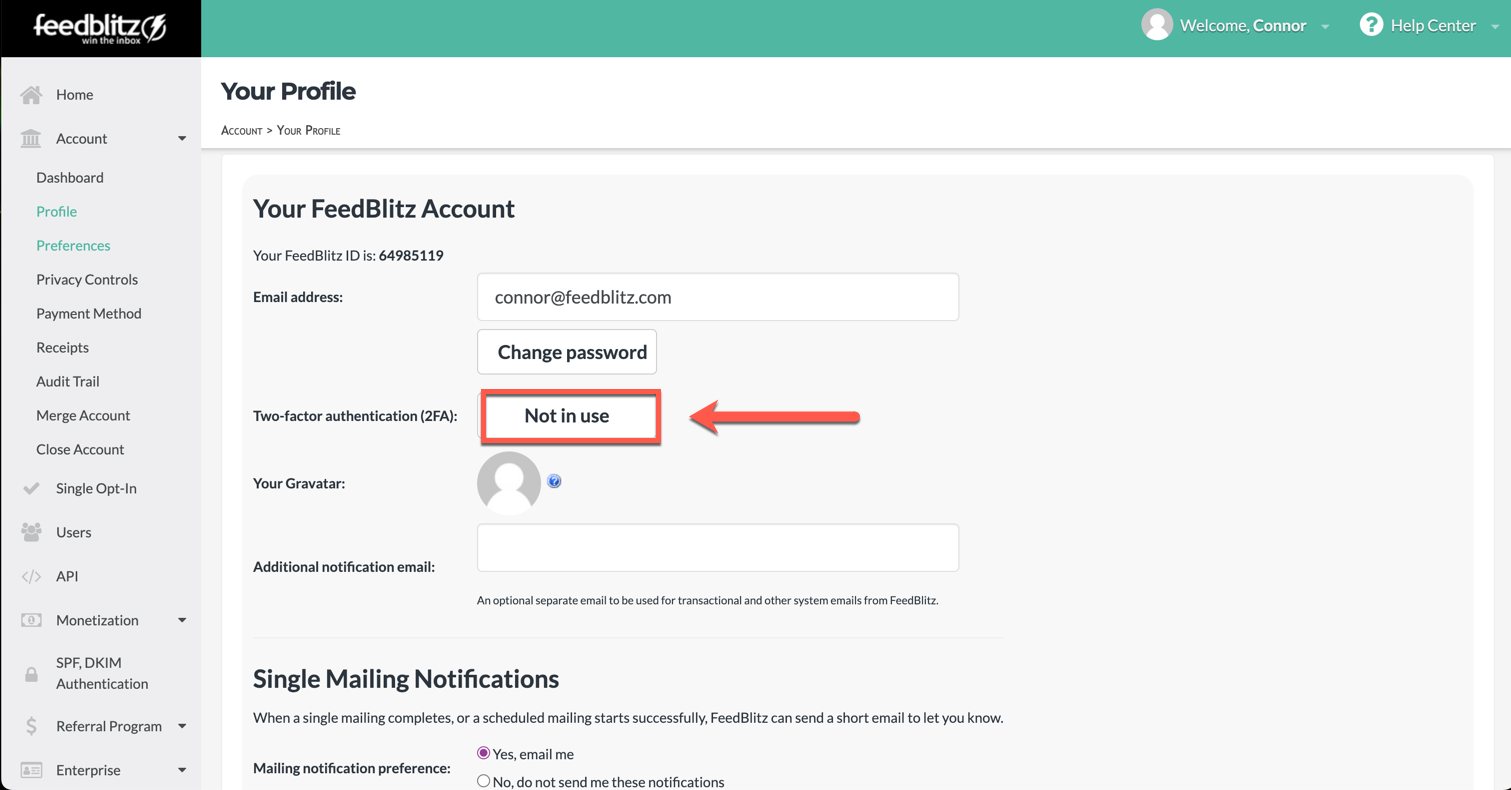Click the Change password button
This screenshot has height=790, width=1511.
[x=567, y=352]
